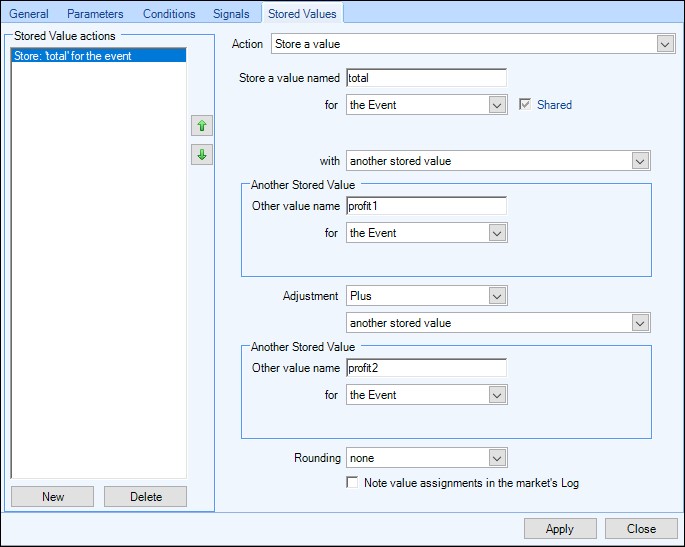Screen dimensions: 685x547
Task: Click the Close button
Action: click(x=641, y=529)
